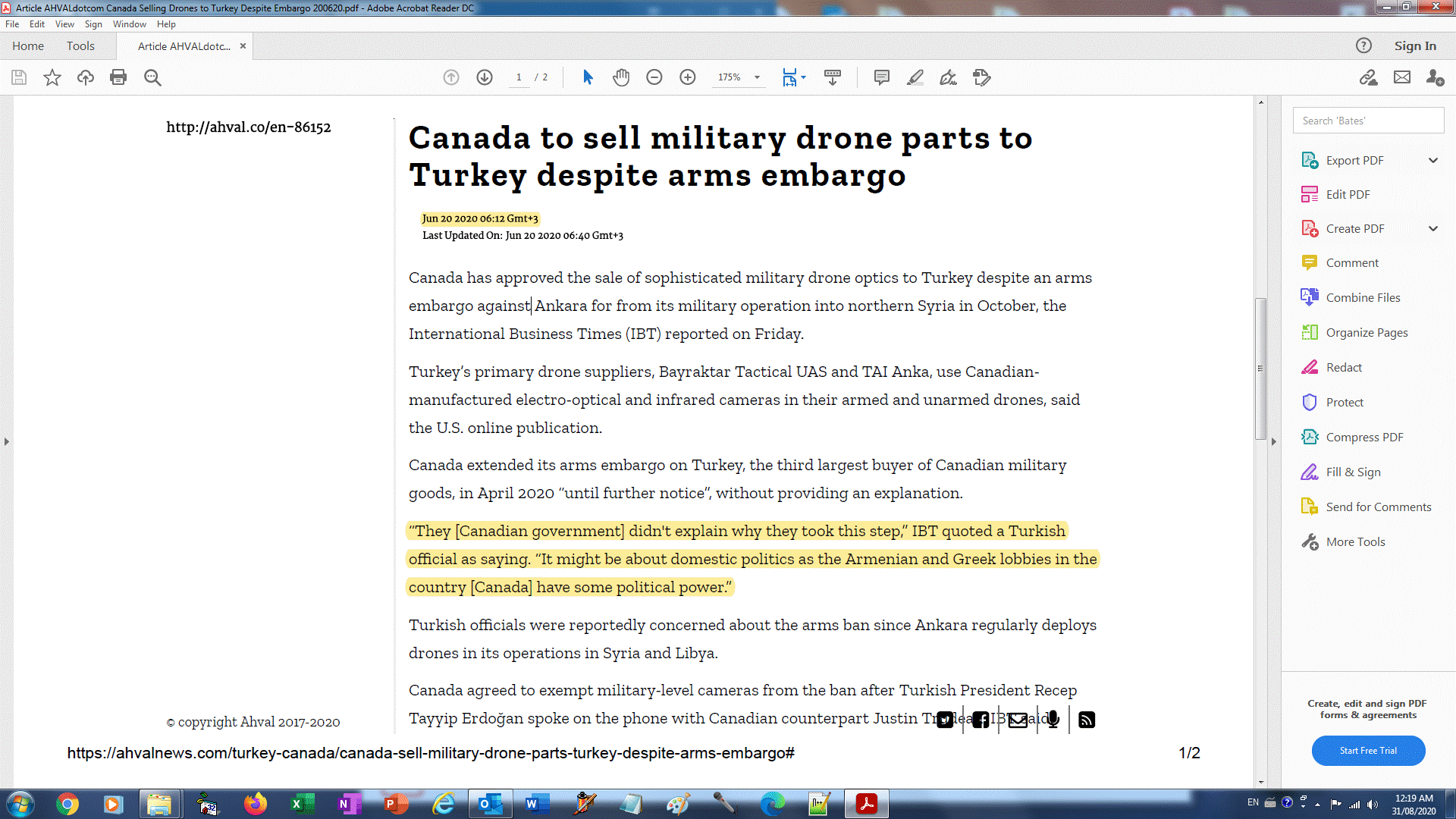Zoom in with plus icon

point(688,77)
